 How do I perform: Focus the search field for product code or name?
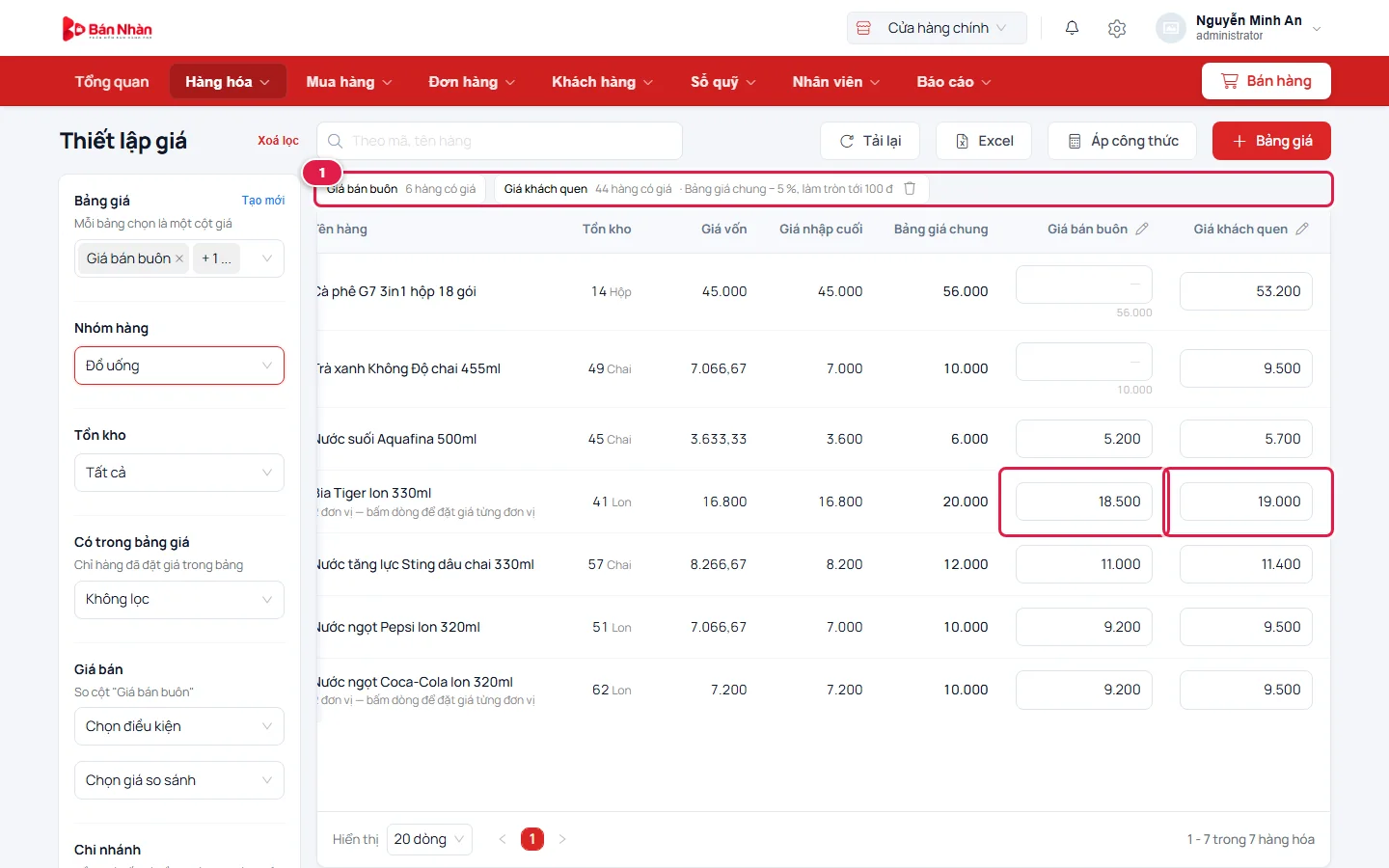500,141
